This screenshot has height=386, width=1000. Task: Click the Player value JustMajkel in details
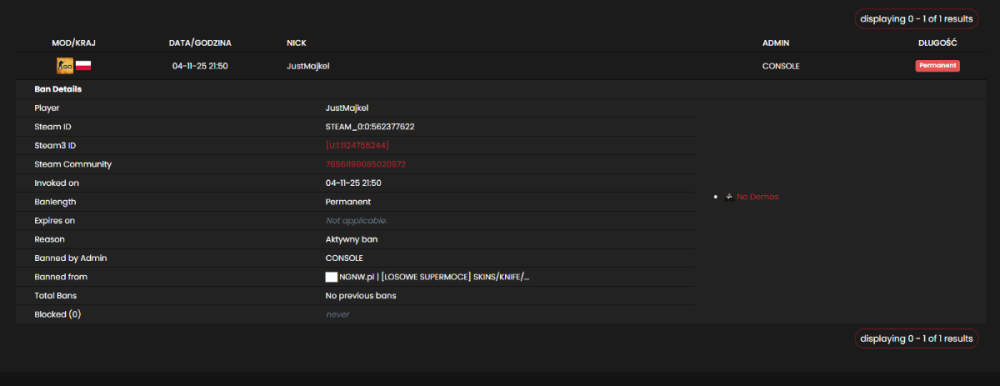pos(347,108)
